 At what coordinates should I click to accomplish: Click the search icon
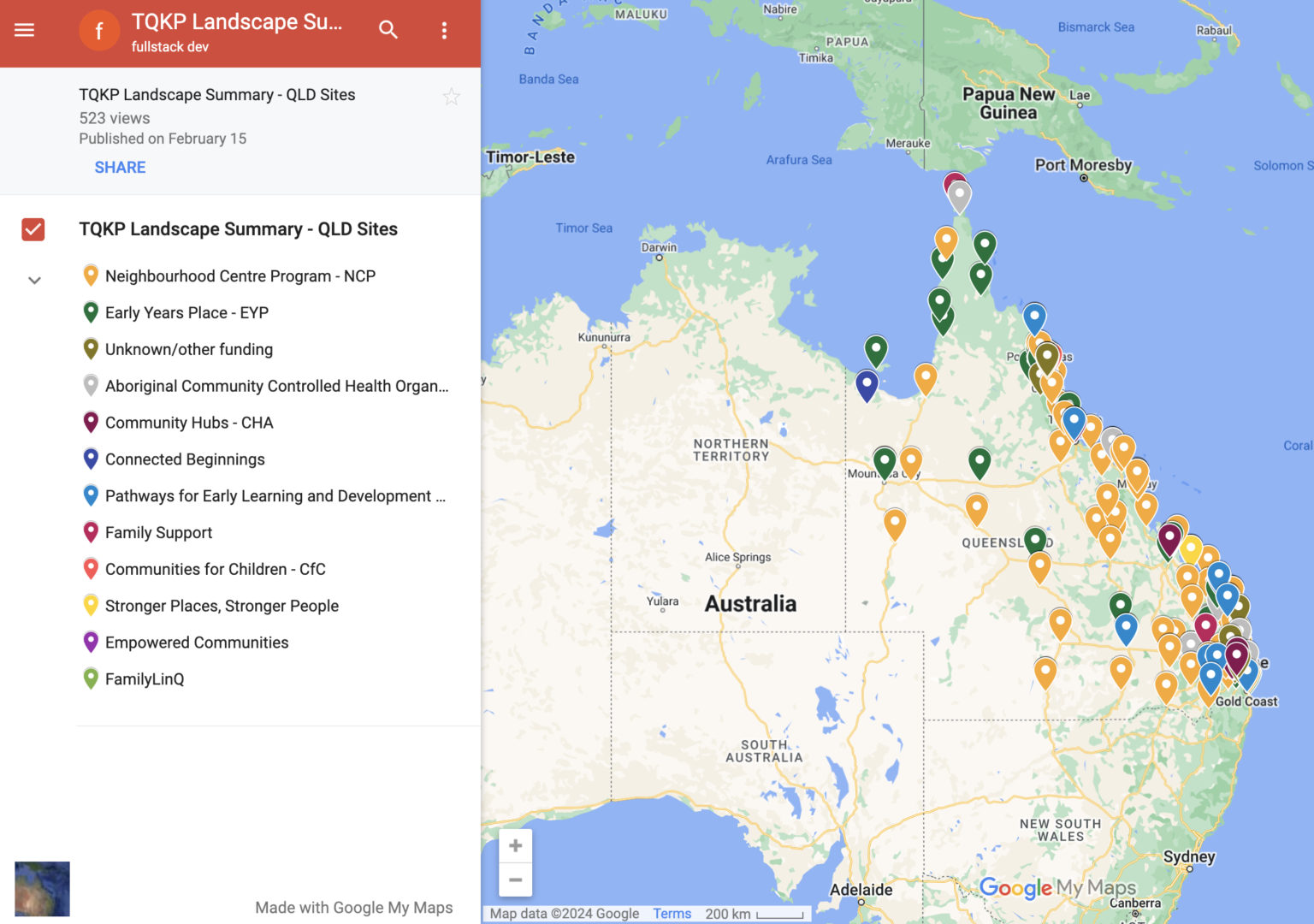pyautogui.click(x=388, y=30)
